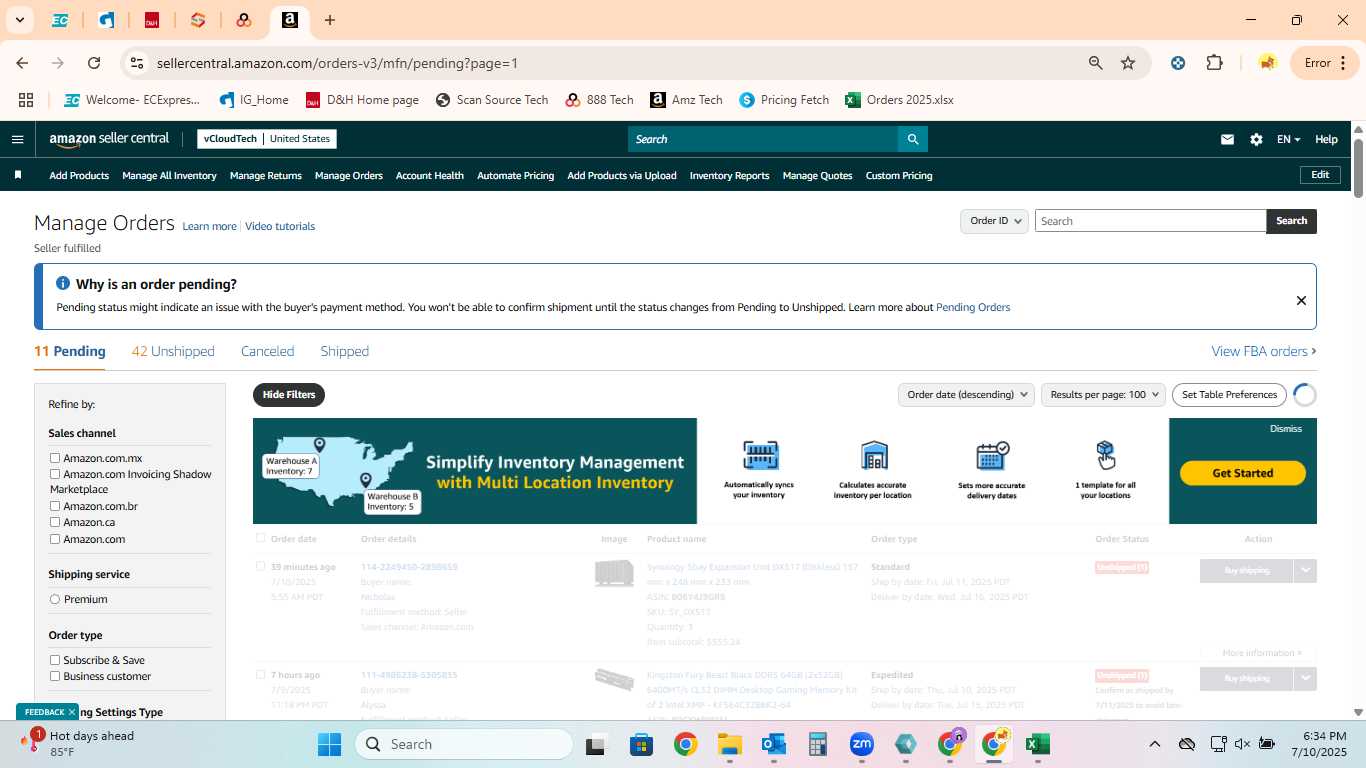
Task: Click the Windows Start button
Action: [330, 744]
